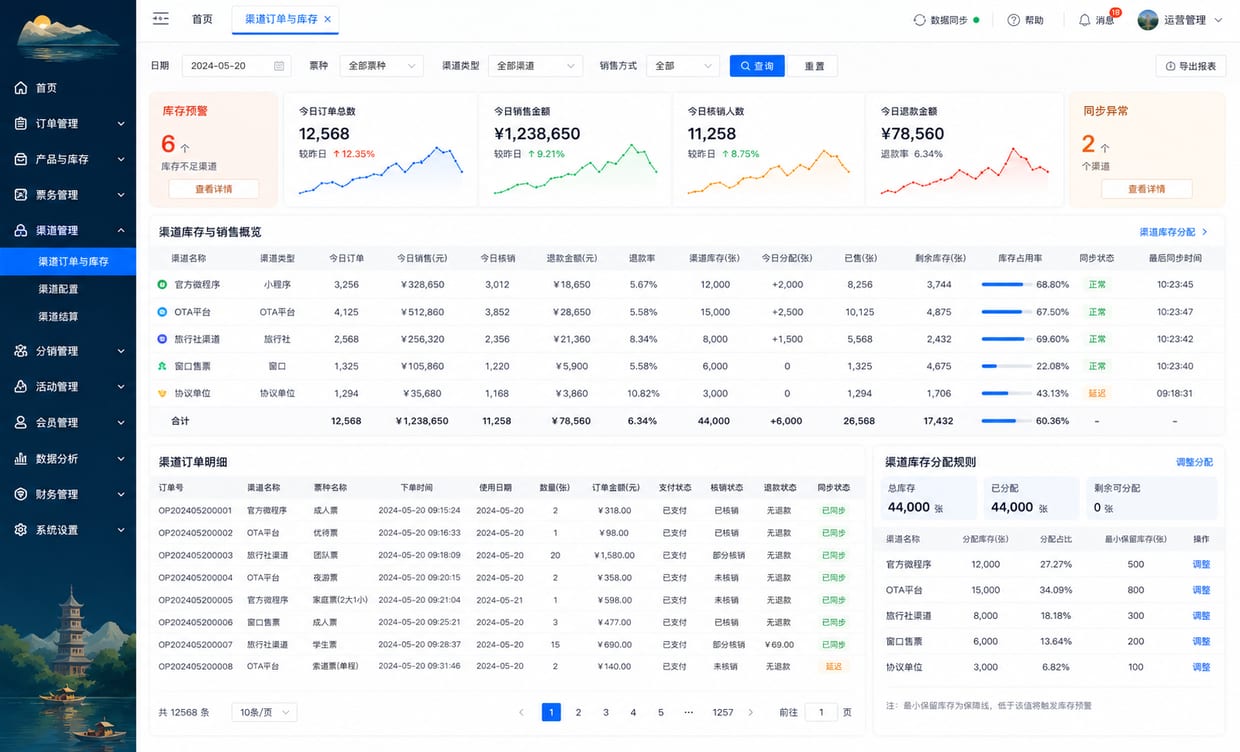Click the OTA平台 channel icon in the overview table
Viewport: 1240px width, 752px height.
click(x=163, y=312)
